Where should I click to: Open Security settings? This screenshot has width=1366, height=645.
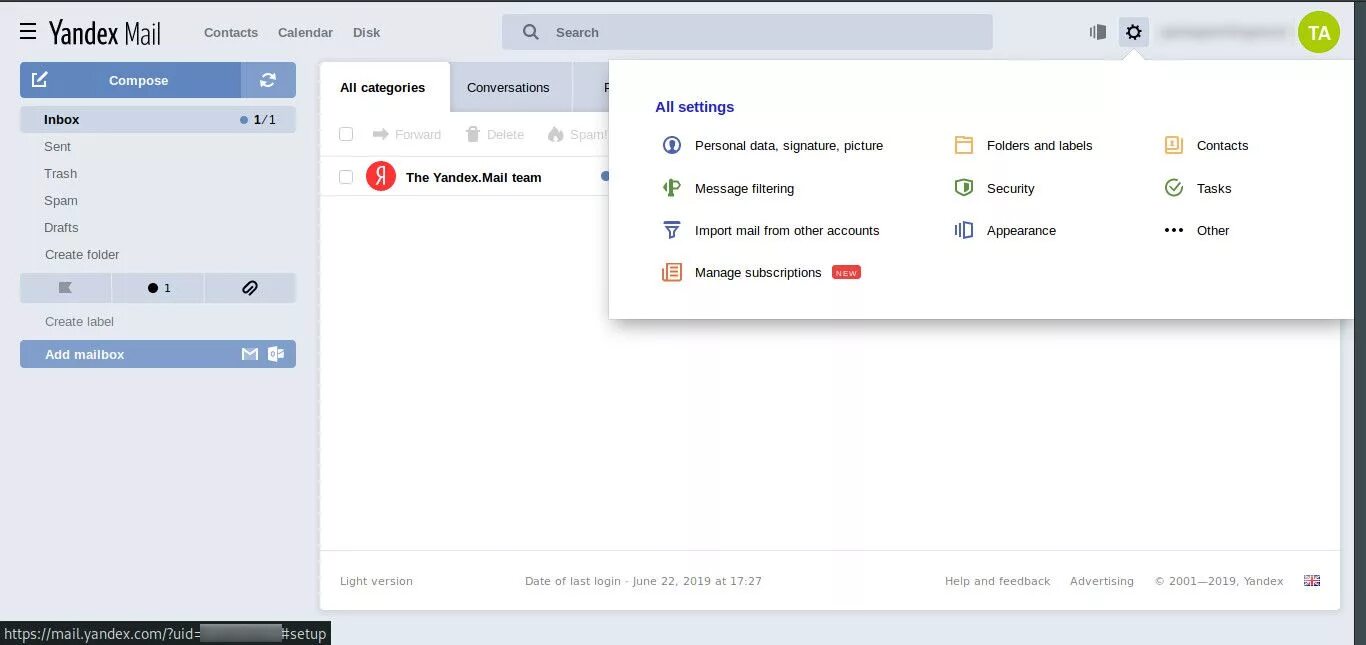[x=1010, y=188]
